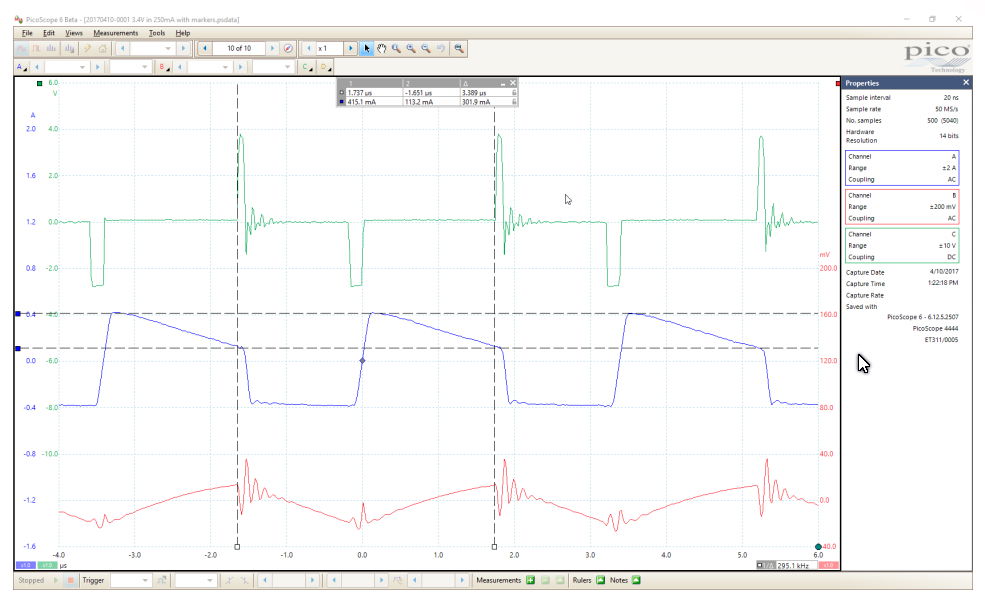Select the pointer selection tool

pyautogui.click(x=367, y=48)
